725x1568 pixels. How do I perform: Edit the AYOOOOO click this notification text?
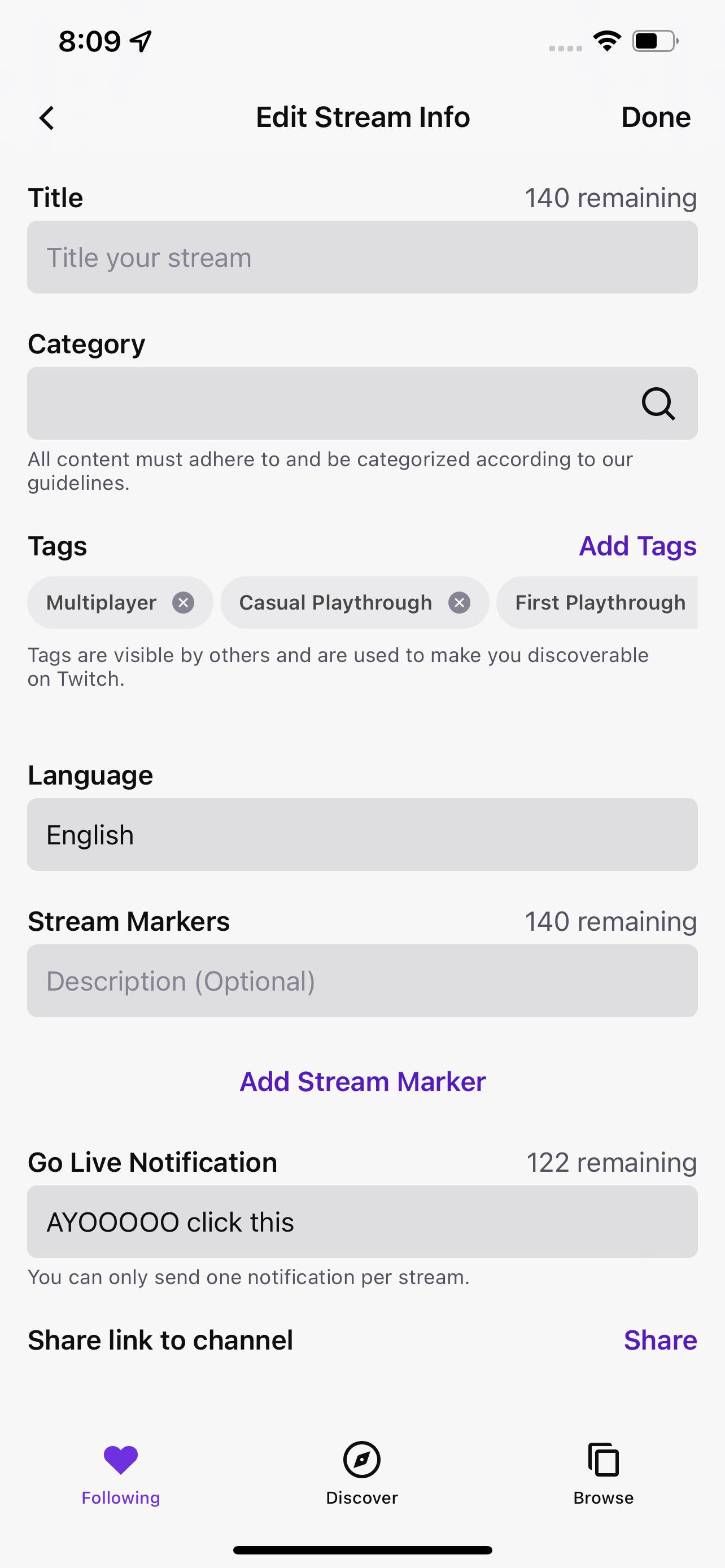point(362,1221)
